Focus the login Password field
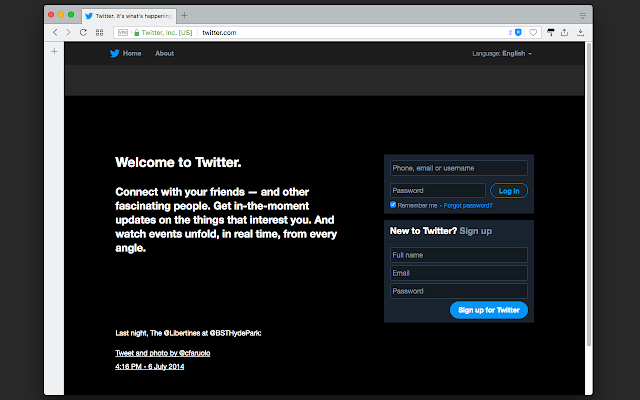Viewport: 640px width, 400px height. 438,191
